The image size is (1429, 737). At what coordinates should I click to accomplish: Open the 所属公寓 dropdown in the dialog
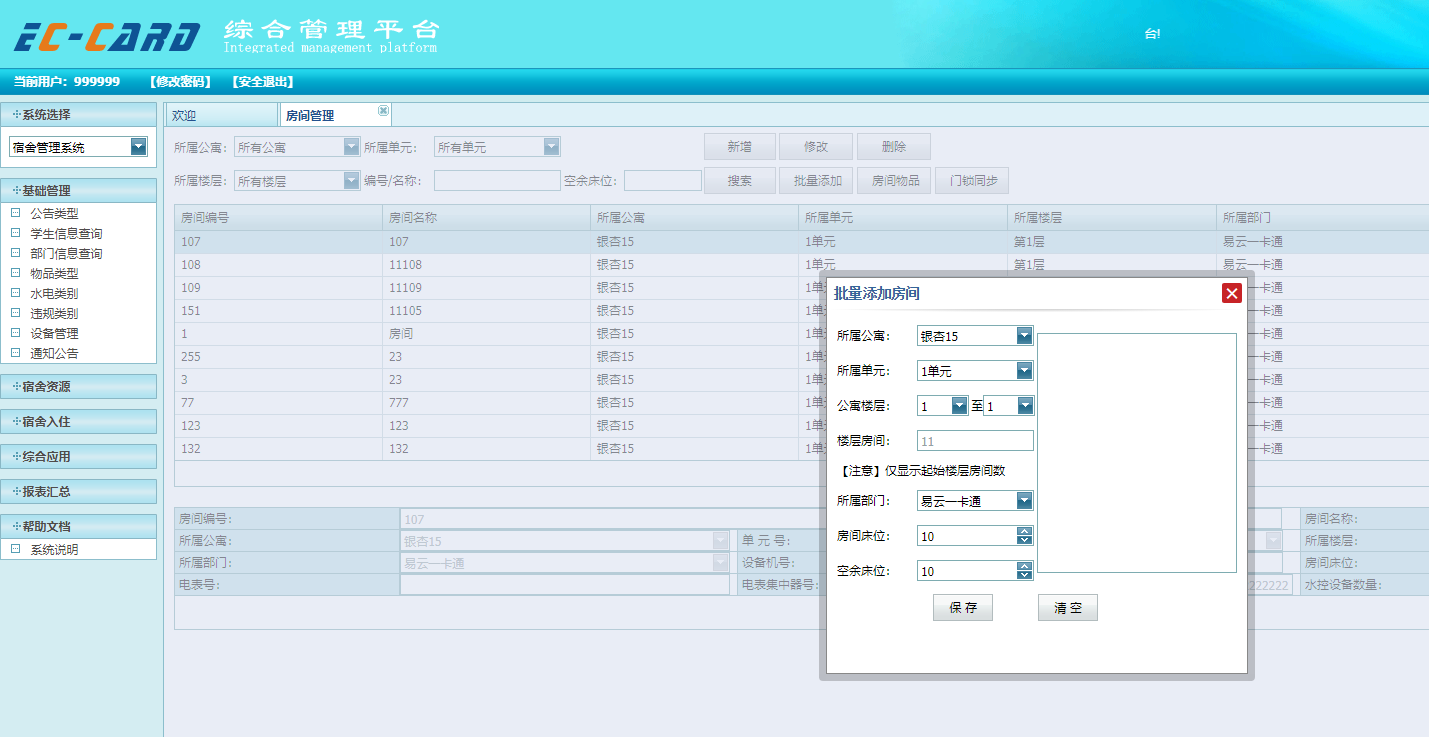pos(1024,336)
